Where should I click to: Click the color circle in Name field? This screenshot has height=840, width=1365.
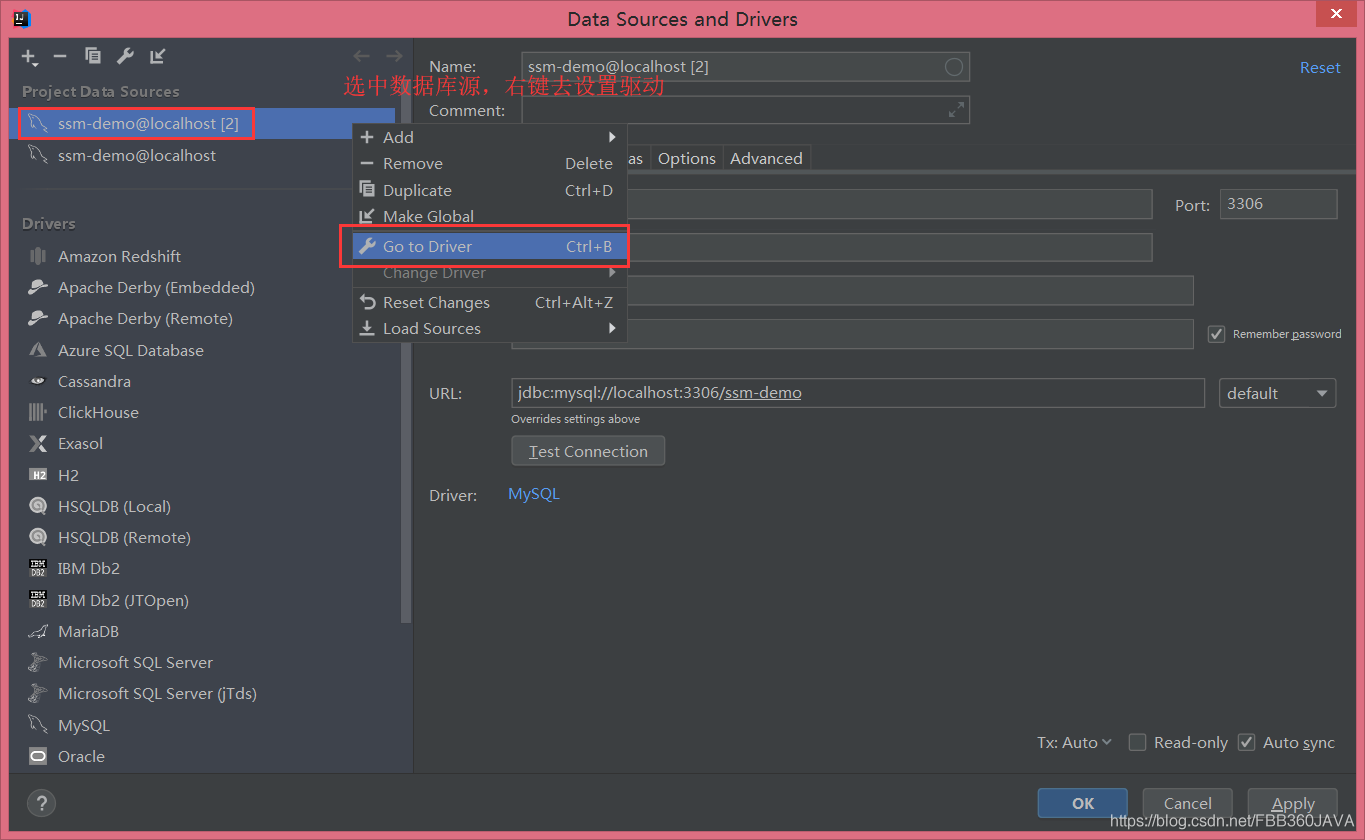coord(954,67)
